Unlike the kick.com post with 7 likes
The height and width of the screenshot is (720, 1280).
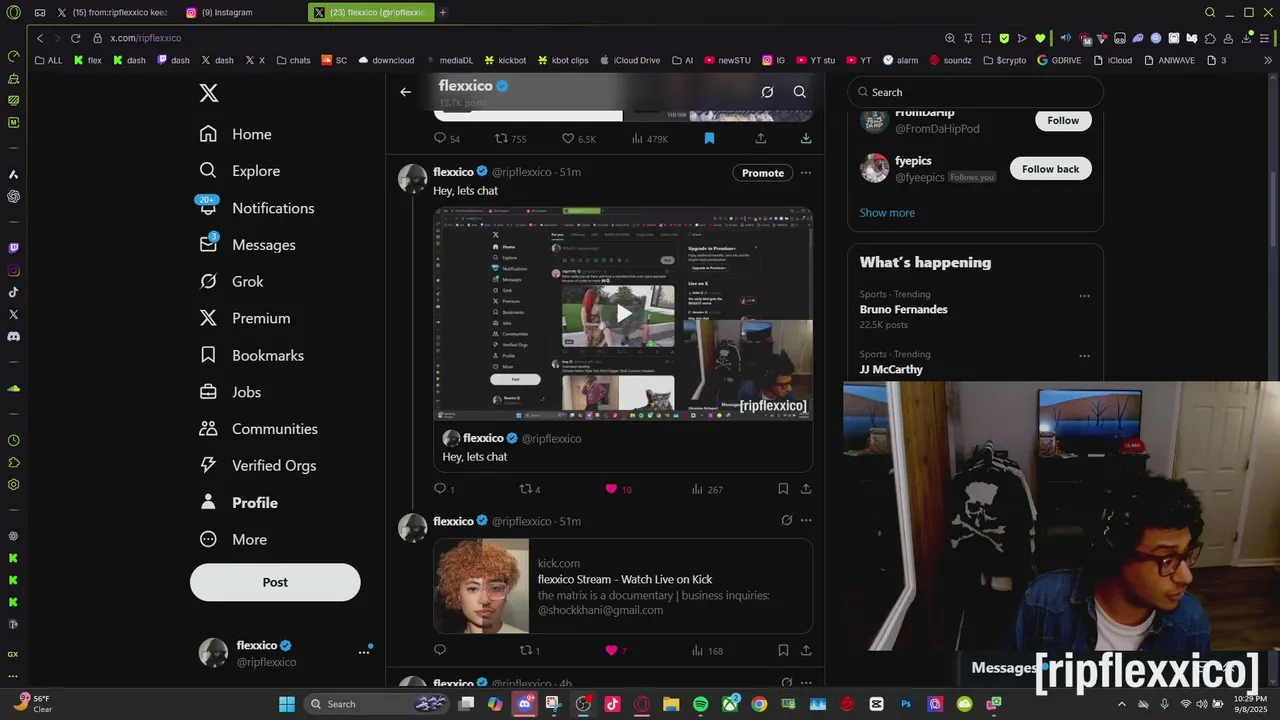coord(615,651)
